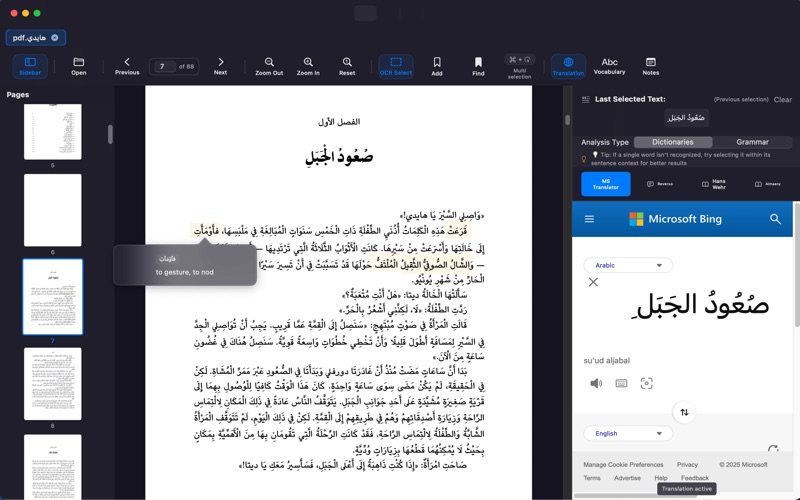Image resolution: width=800 pixels, height=500 pixels.
Task: Click the chapter title صُعُودُ الْجَبَلِ in document
Action: (x=339, y=156)
